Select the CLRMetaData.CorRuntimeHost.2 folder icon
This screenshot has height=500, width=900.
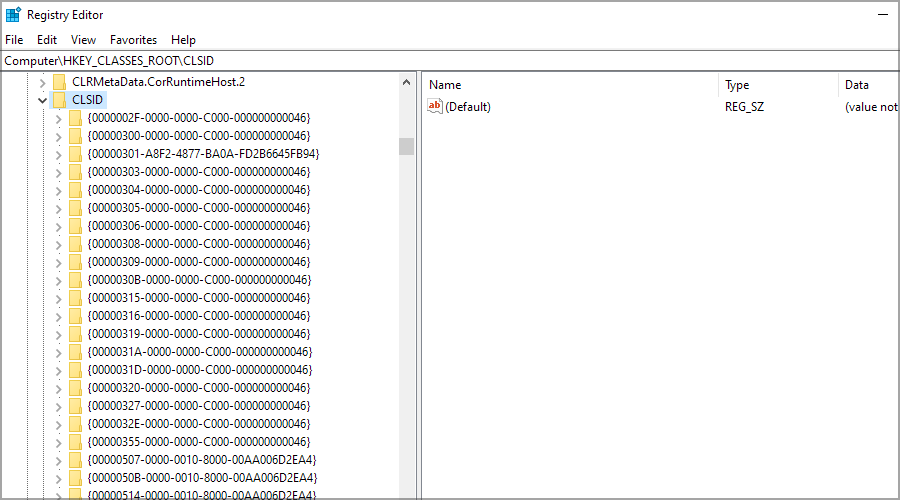tap(59, 82)
